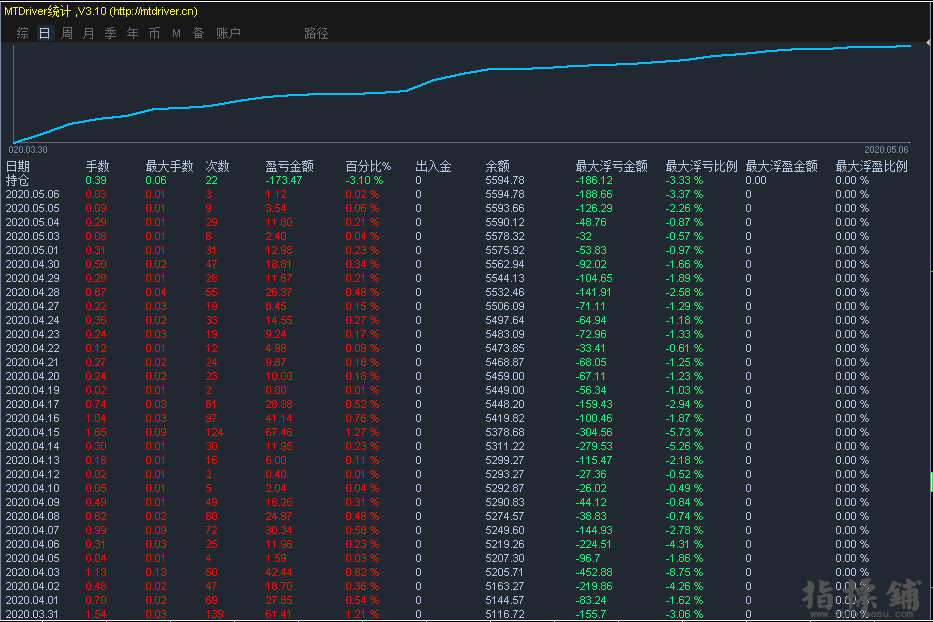The width and height of the screenshot is (933, 622).
Task: Click the 2020.05.06 chart end date label
Action: 887,150
